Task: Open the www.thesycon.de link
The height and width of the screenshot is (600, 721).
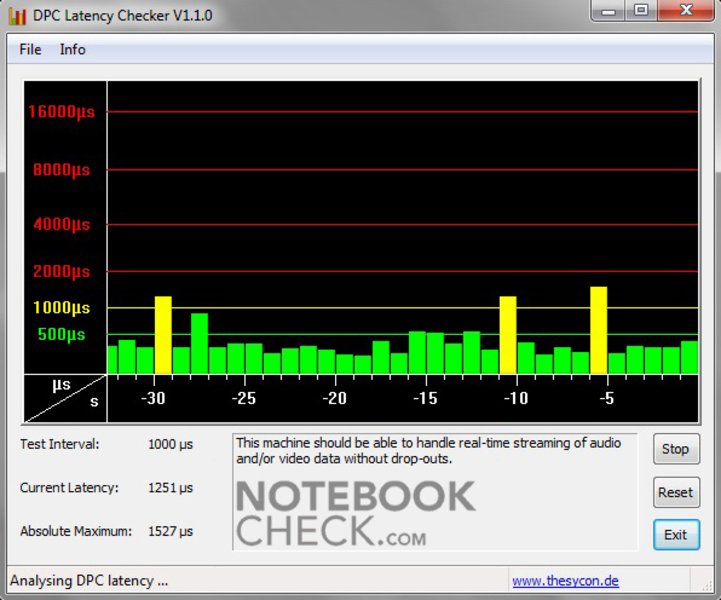Action: coord(565,581)
